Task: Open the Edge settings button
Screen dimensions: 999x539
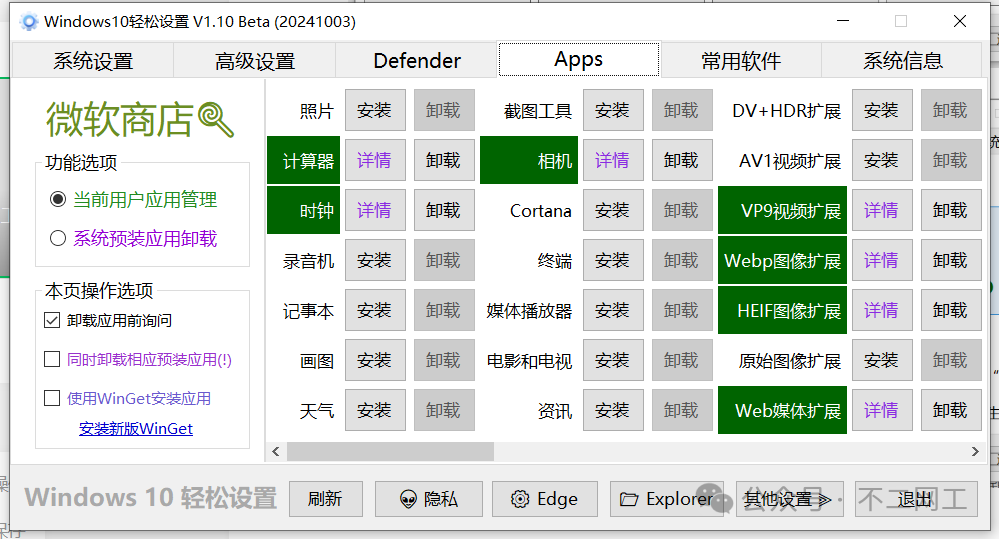Action: click(545, 499)
